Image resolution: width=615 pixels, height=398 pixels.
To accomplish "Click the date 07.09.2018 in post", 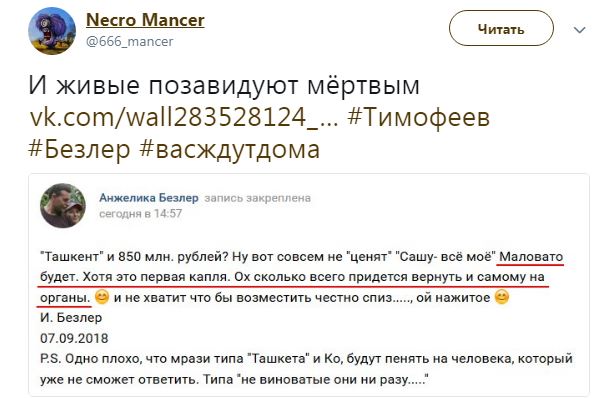I will [74, 338].
